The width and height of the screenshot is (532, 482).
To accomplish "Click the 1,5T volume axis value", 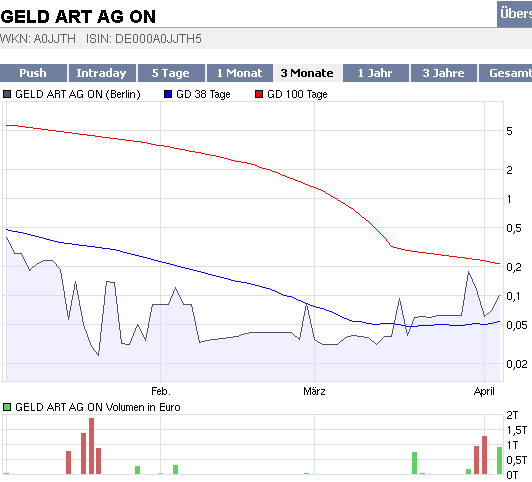I will click(x=517, y=430).
